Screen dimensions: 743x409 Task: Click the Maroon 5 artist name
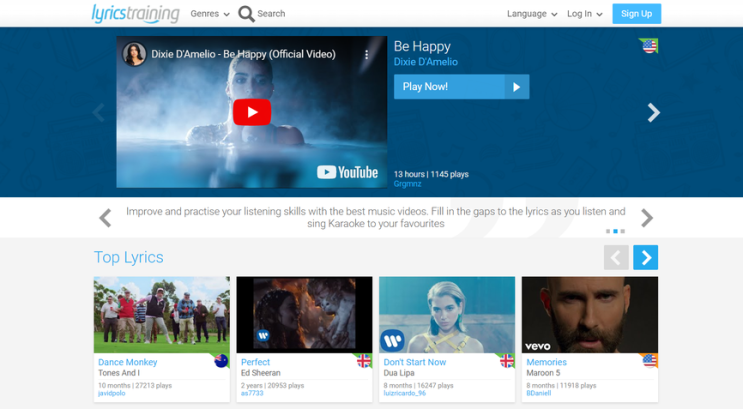point(543,373)
